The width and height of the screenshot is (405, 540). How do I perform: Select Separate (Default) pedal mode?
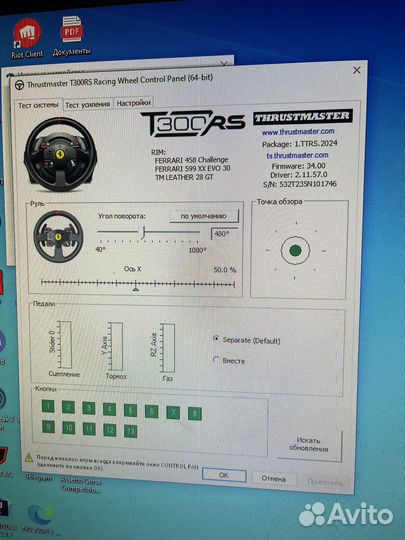pyautogui.click(x=246, y=340)
